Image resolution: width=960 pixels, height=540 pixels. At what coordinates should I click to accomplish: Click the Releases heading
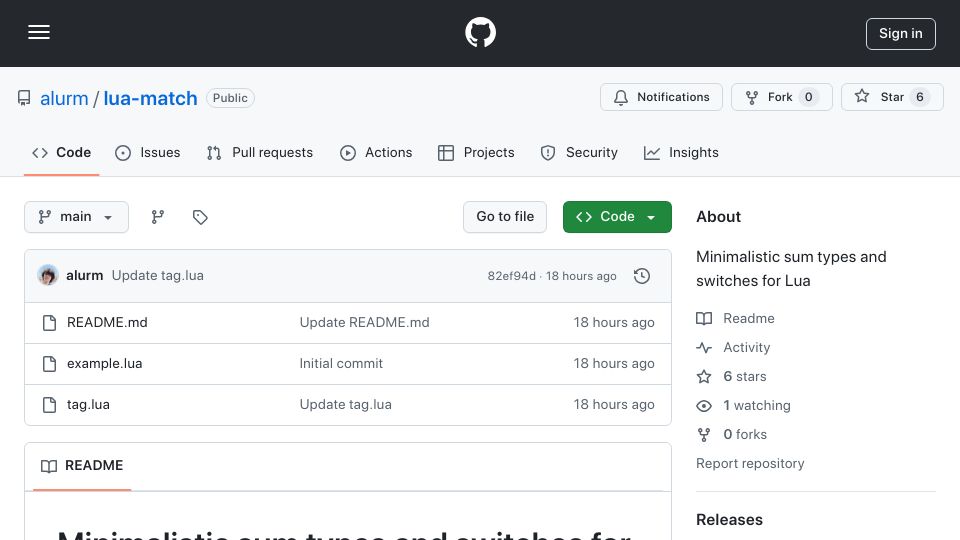729,520
